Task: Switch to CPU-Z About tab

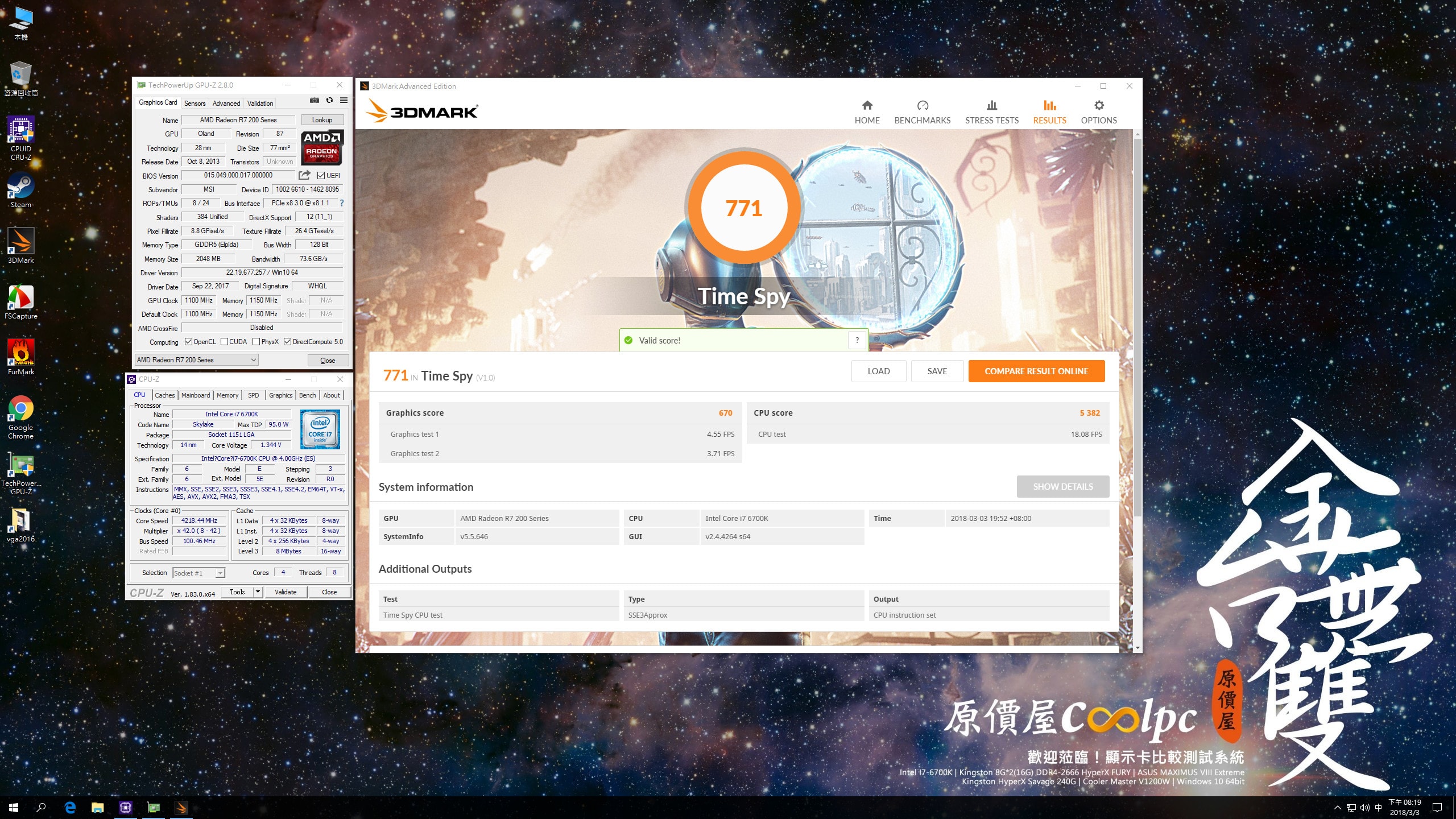Action: (332, 395)
